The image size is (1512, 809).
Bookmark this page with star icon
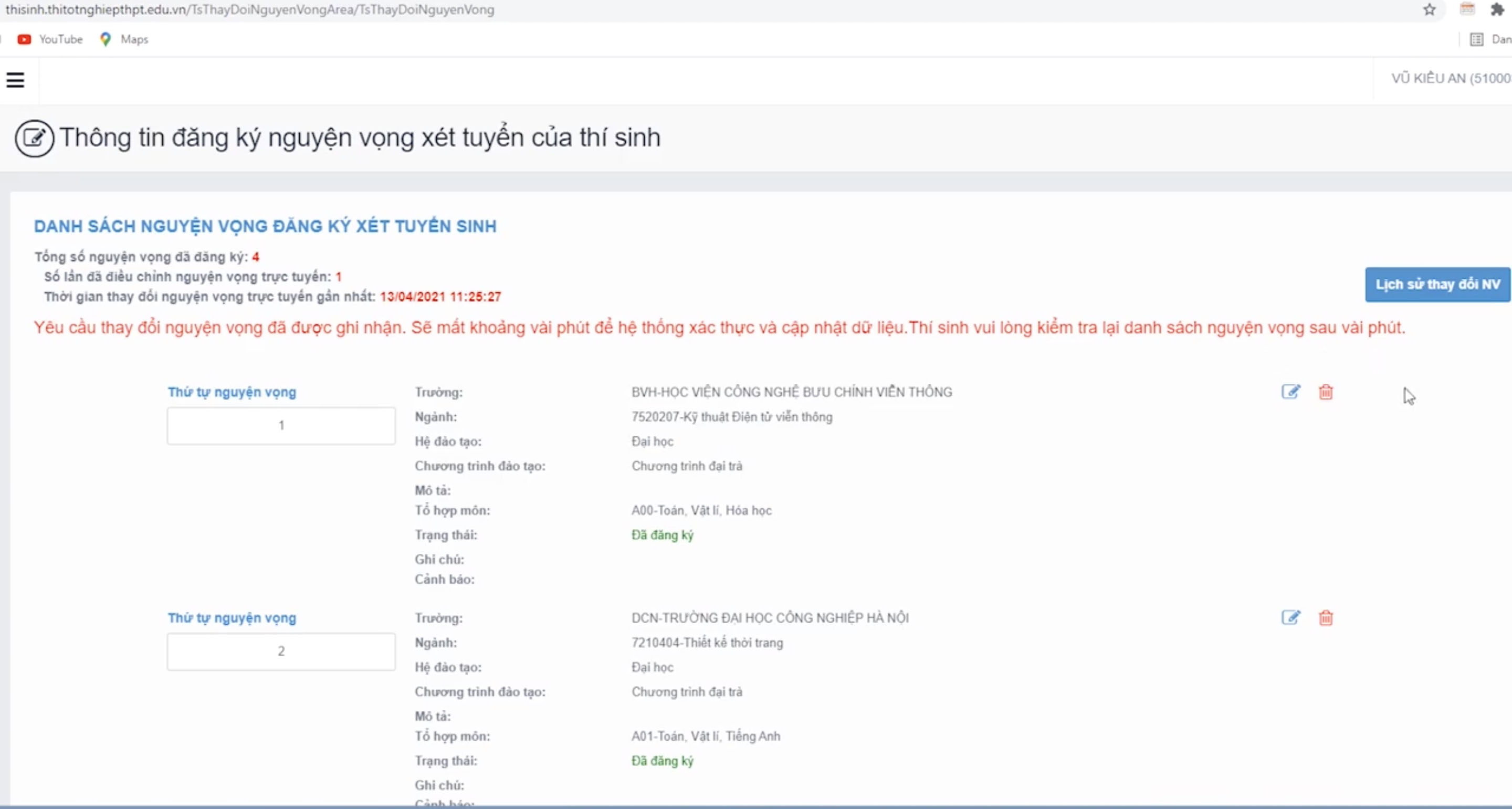point(1429,9)
